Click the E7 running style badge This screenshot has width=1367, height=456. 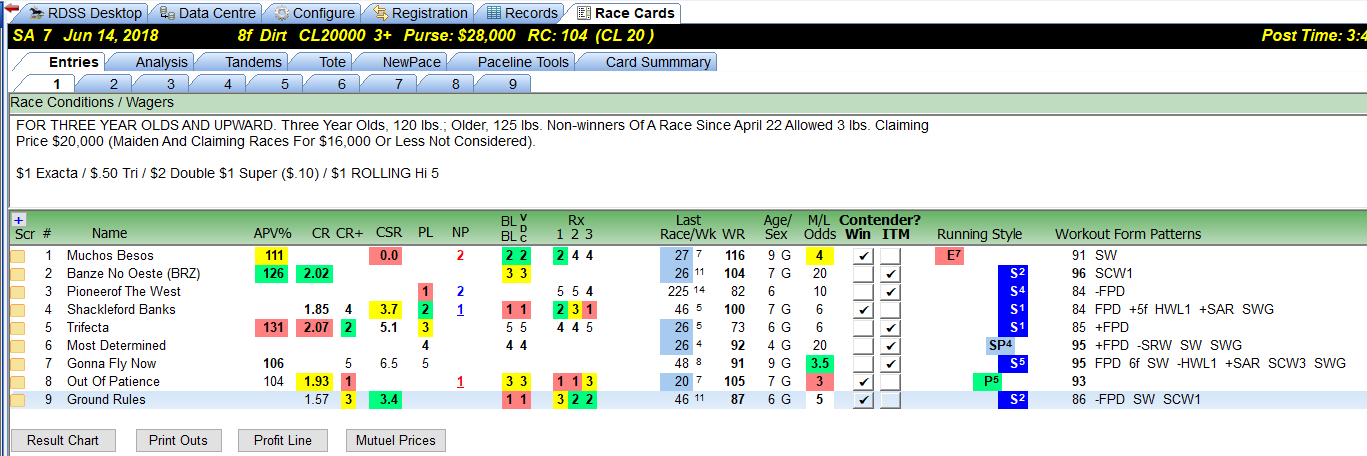(x=949, y=256)
